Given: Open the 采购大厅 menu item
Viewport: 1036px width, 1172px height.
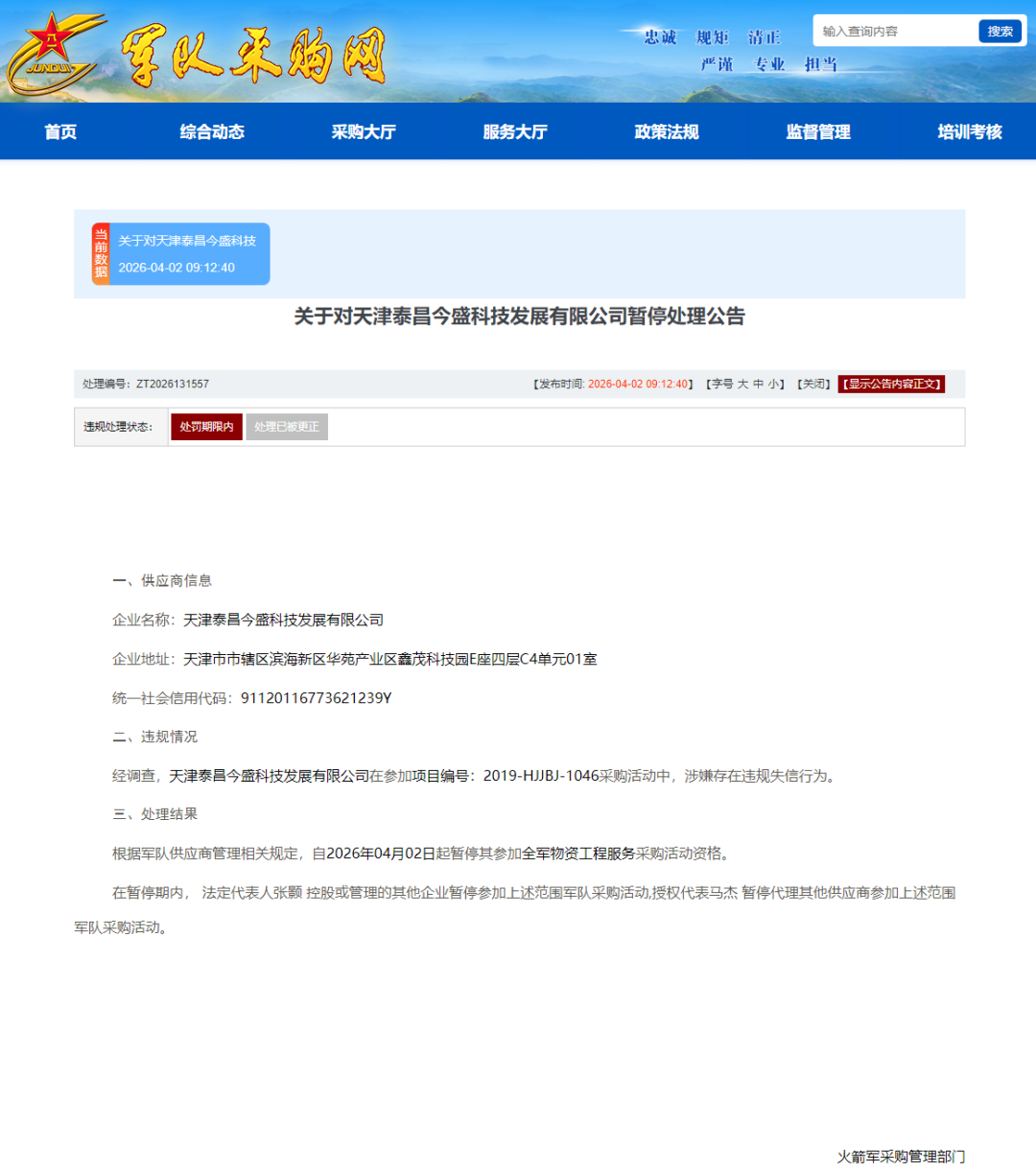Looking at the screenshot, I should pyautogui.click(x=364, y=131).
